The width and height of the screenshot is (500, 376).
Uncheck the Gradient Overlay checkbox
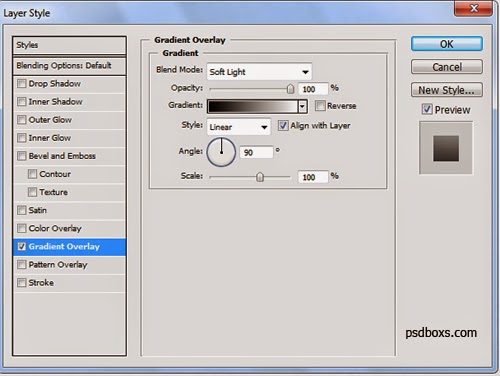click(x=22, y=246)
